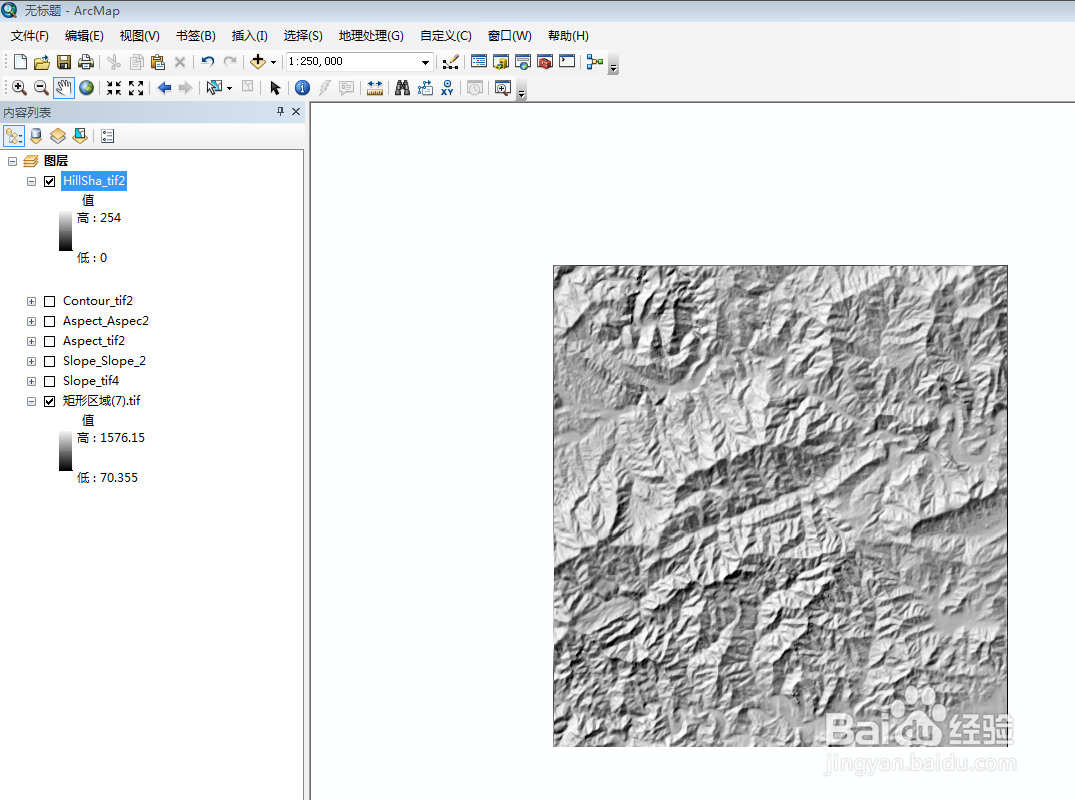
Task: Click Fixed Zoom In arrows
Action: [x=114, y=88]
